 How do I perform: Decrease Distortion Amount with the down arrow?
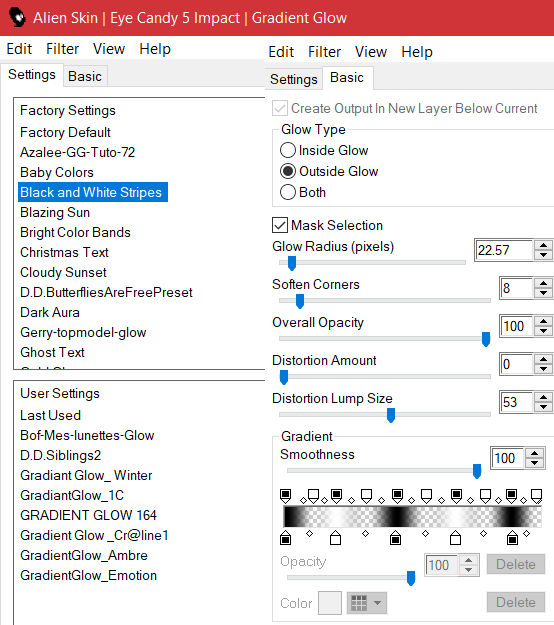(x=543, y=369)
